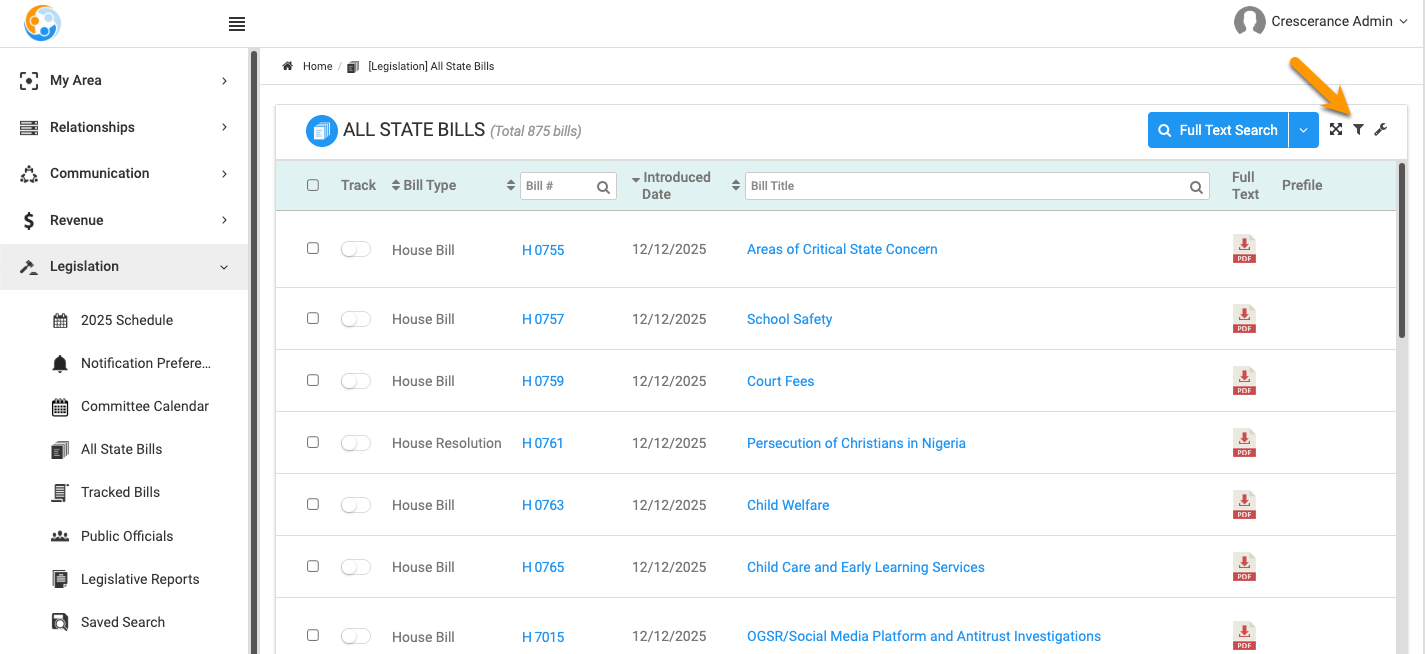Open OGSR/Social Media Platform bill title link
This screenshot has height=654, width=1425.
click(924, 636)
